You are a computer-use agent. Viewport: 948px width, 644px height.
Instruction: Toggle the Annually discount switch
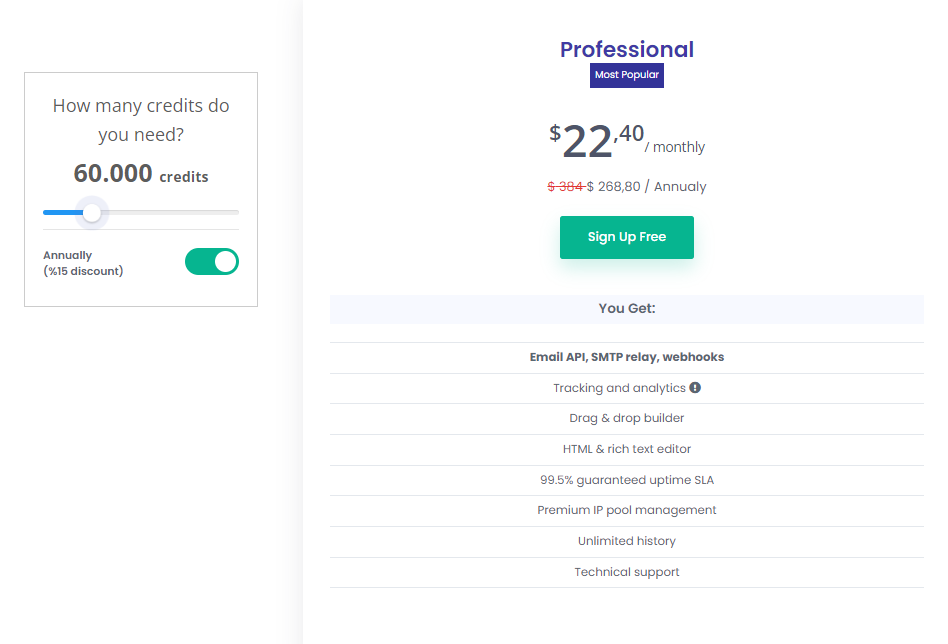[x=212, y=262]
